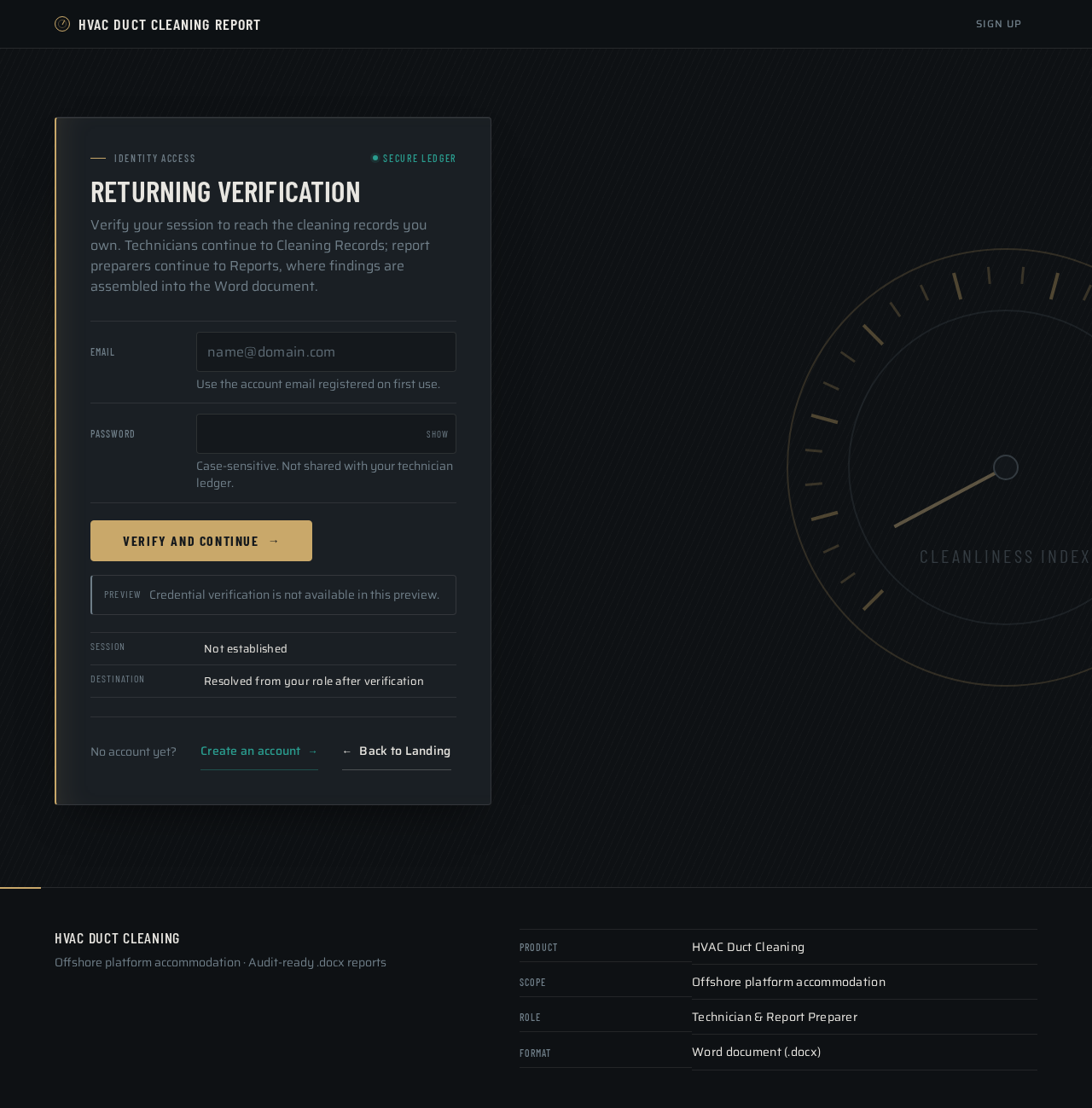Click 'Technician & Report Preparer' role value
Image resolution: width=1092 pixels, height=1108 pixels.
pyautogui.click(x=775, y=1017)
